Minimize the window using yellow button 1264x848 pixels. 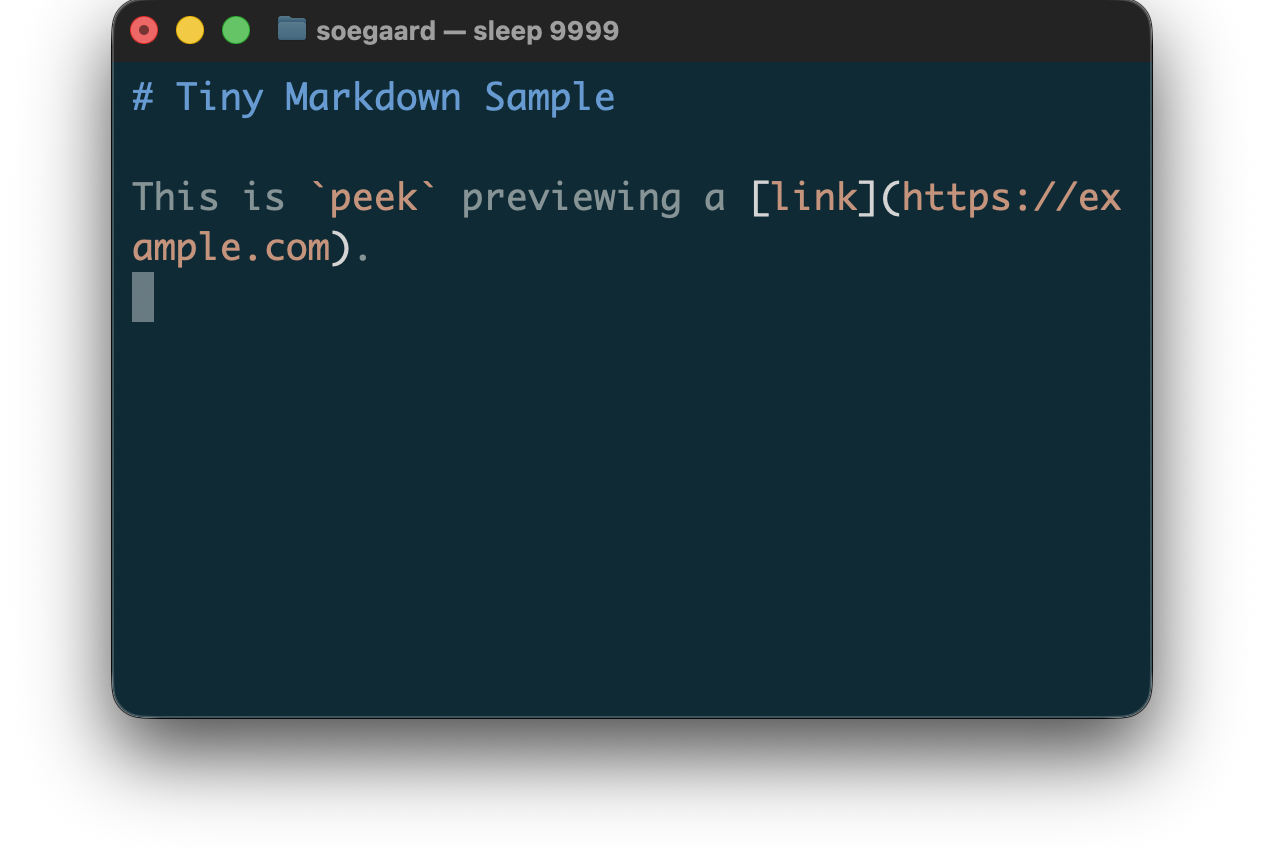(190, 31)
